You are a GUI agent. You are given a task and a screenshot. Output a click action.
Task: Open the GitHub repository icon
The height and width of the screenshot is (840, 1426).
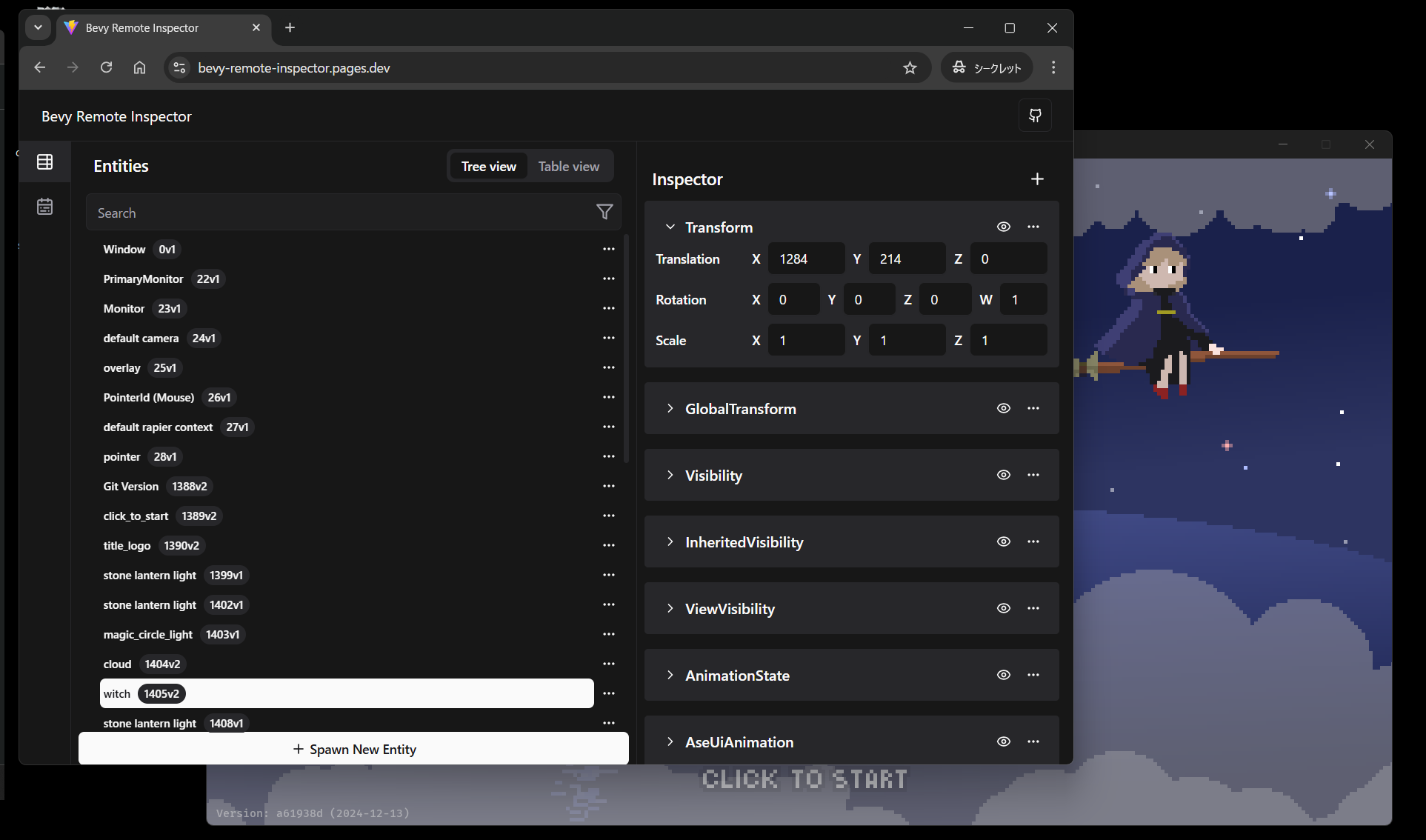tap(1035, 116)
